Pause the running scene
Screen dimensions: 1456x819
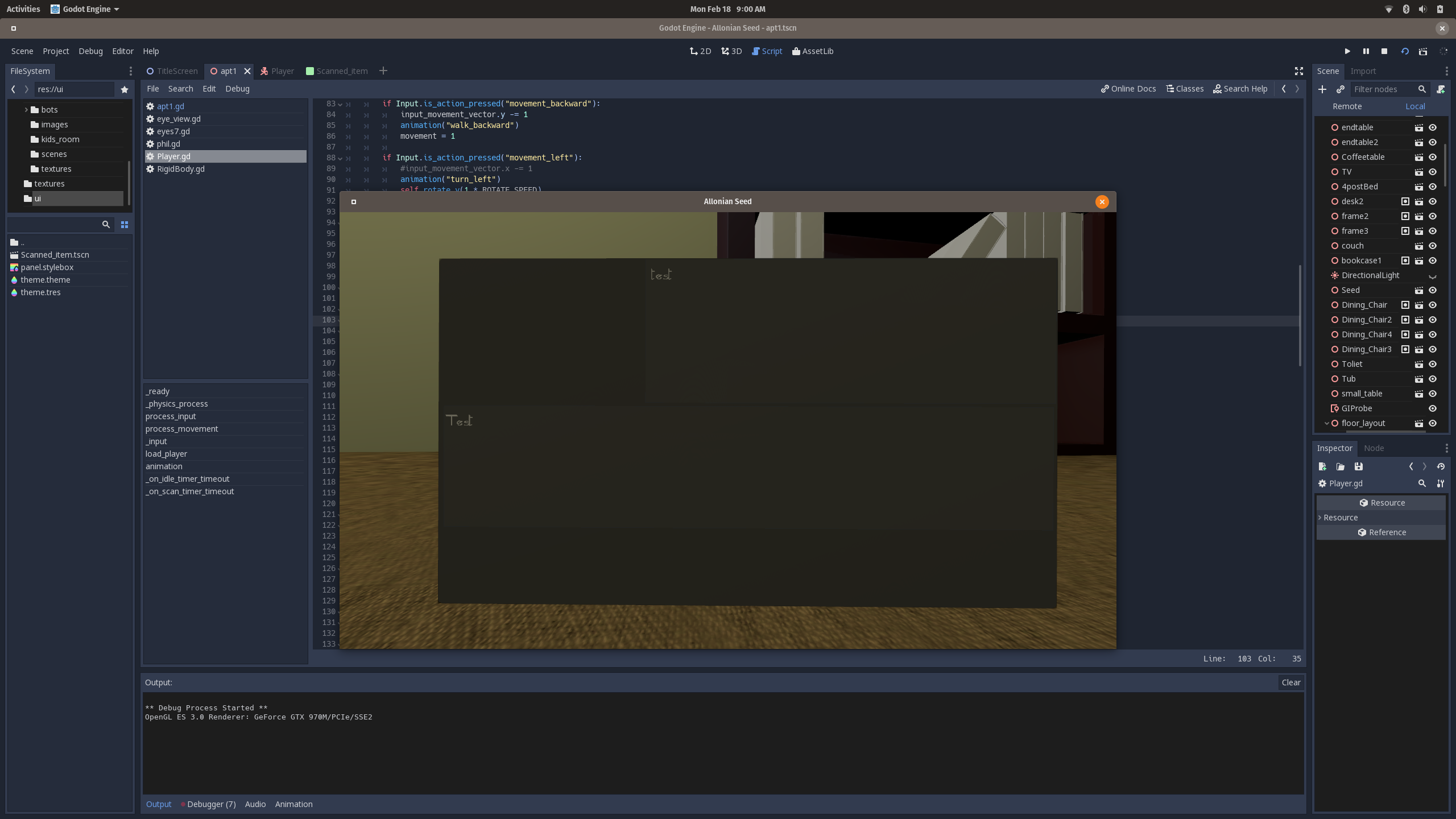pyautogui.click(x=1366, y=51)
